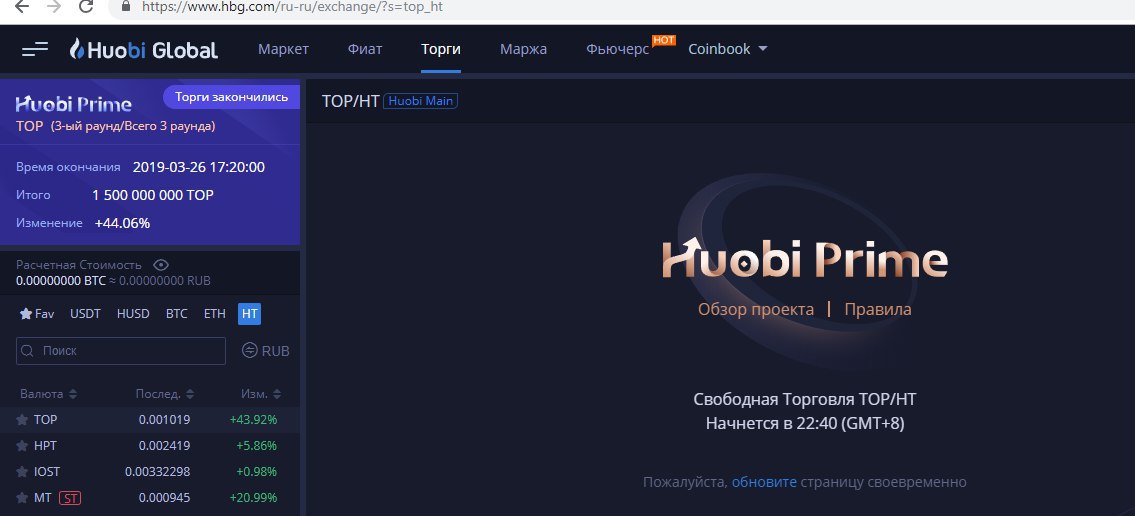This screenshot has height=516, width=1135.
Task: Click the Торги закончились badge
Action: pos(231,97)
